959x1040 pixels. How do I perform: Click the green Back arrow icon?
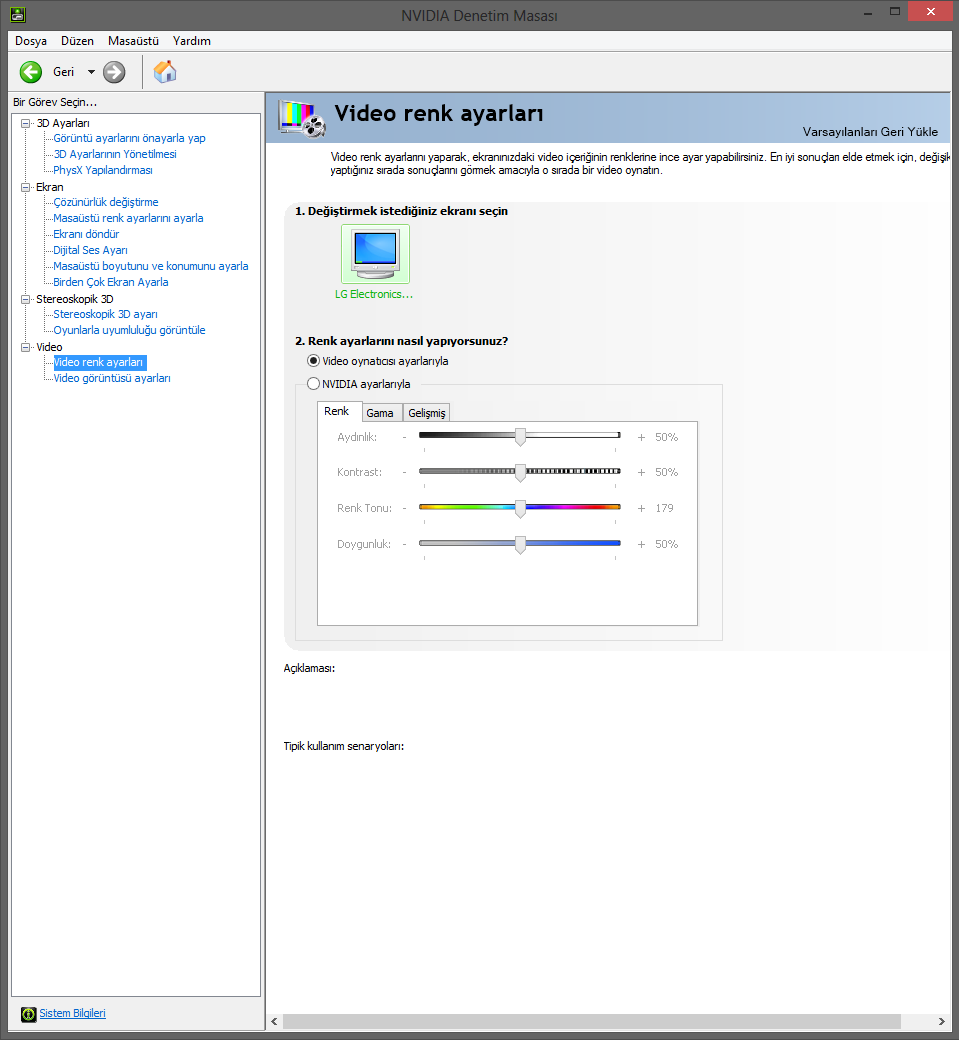pos(31,72)
